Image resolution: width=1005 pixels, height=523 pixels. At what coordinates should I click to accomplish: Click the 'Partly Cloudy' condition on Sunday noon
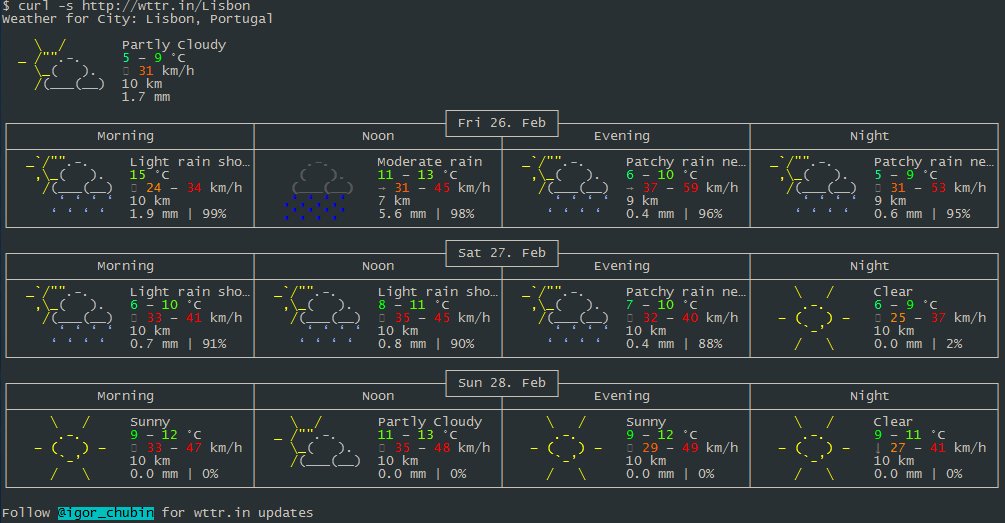click(x=429, y=422)
